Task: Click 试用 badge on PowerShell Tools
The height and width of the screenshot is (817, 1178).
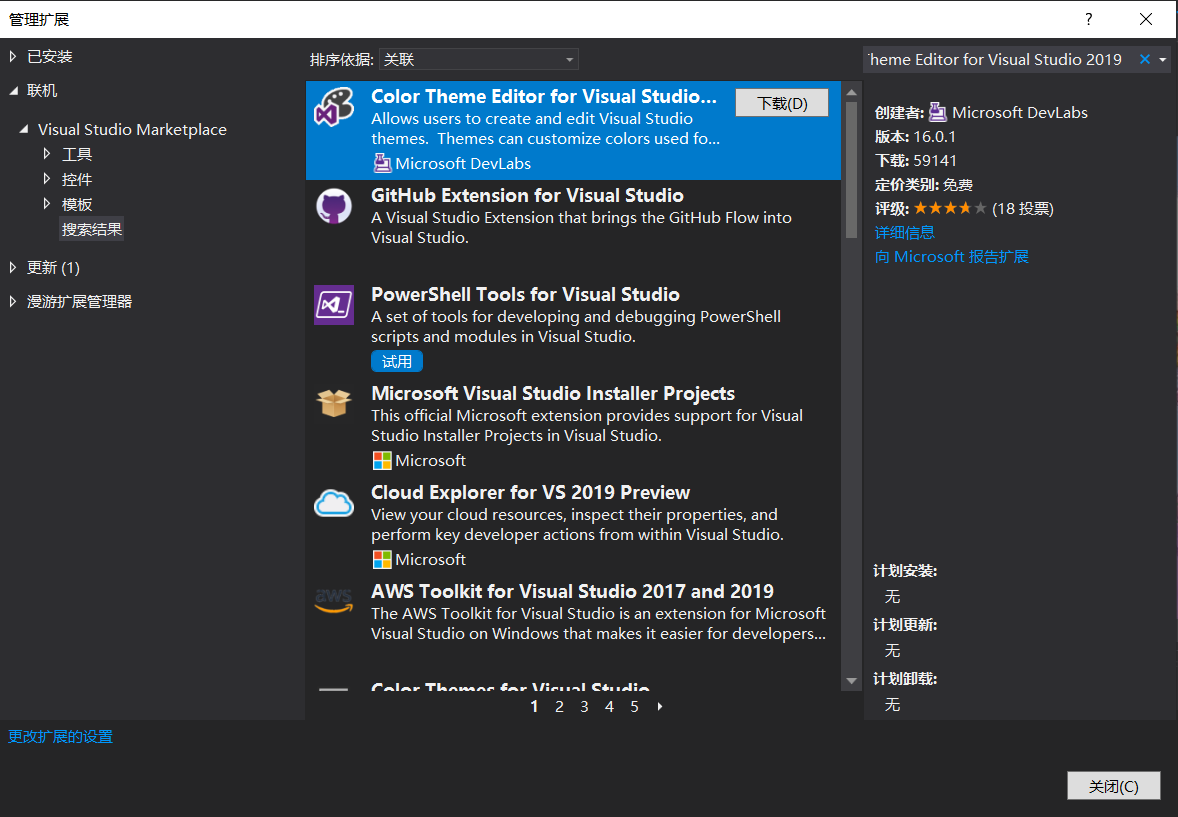Action: pos(397,362)
